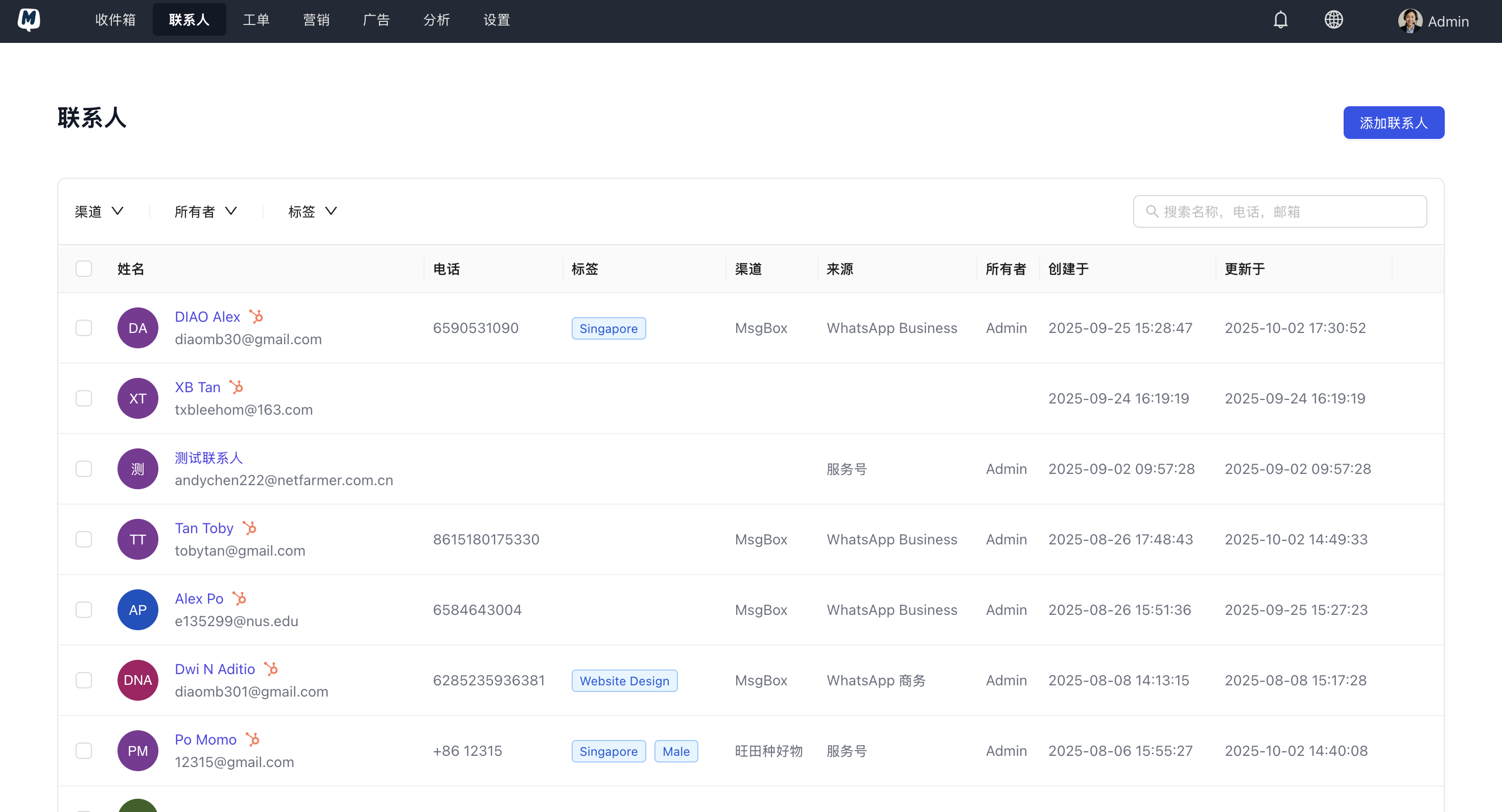1502x812 pixels.
Task: Open the 所有者 filter dropdown
Action: (x=205, y=211)
